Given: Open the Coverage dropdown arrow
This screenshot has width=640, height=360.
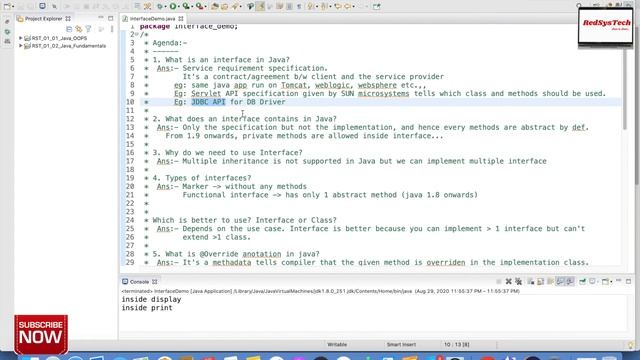Looking at the screenshot, I should (x=191, y=7).
